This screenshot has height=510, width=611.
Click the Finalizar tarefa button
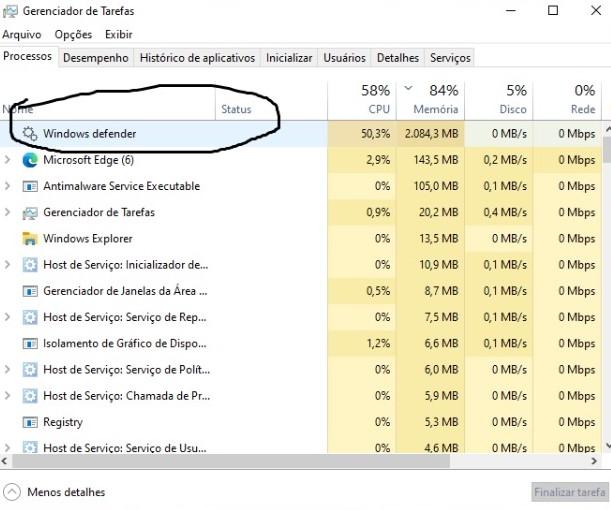570,492
